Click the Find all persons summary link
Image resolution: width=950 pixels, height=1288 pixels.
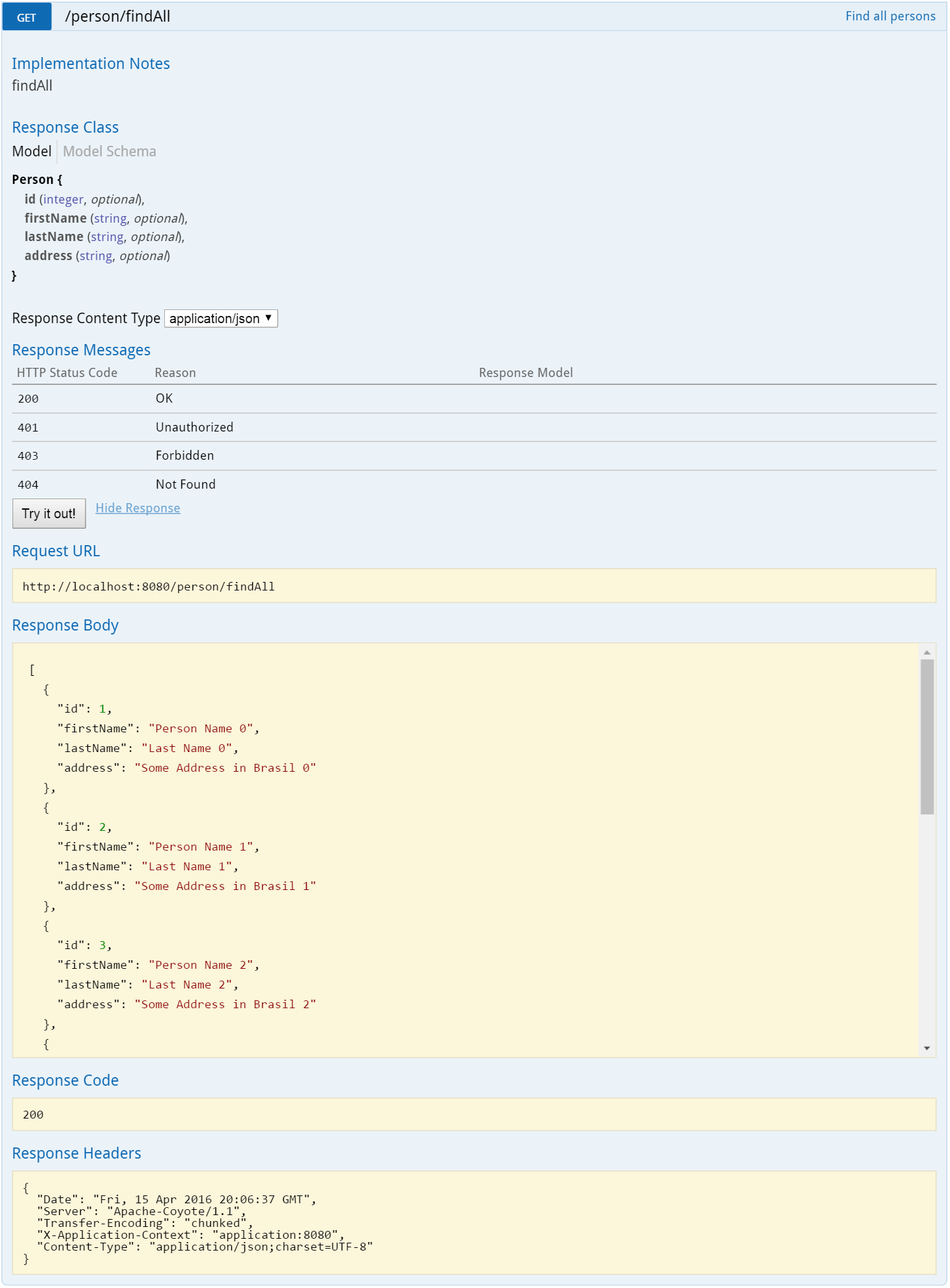tap(890, 16)
